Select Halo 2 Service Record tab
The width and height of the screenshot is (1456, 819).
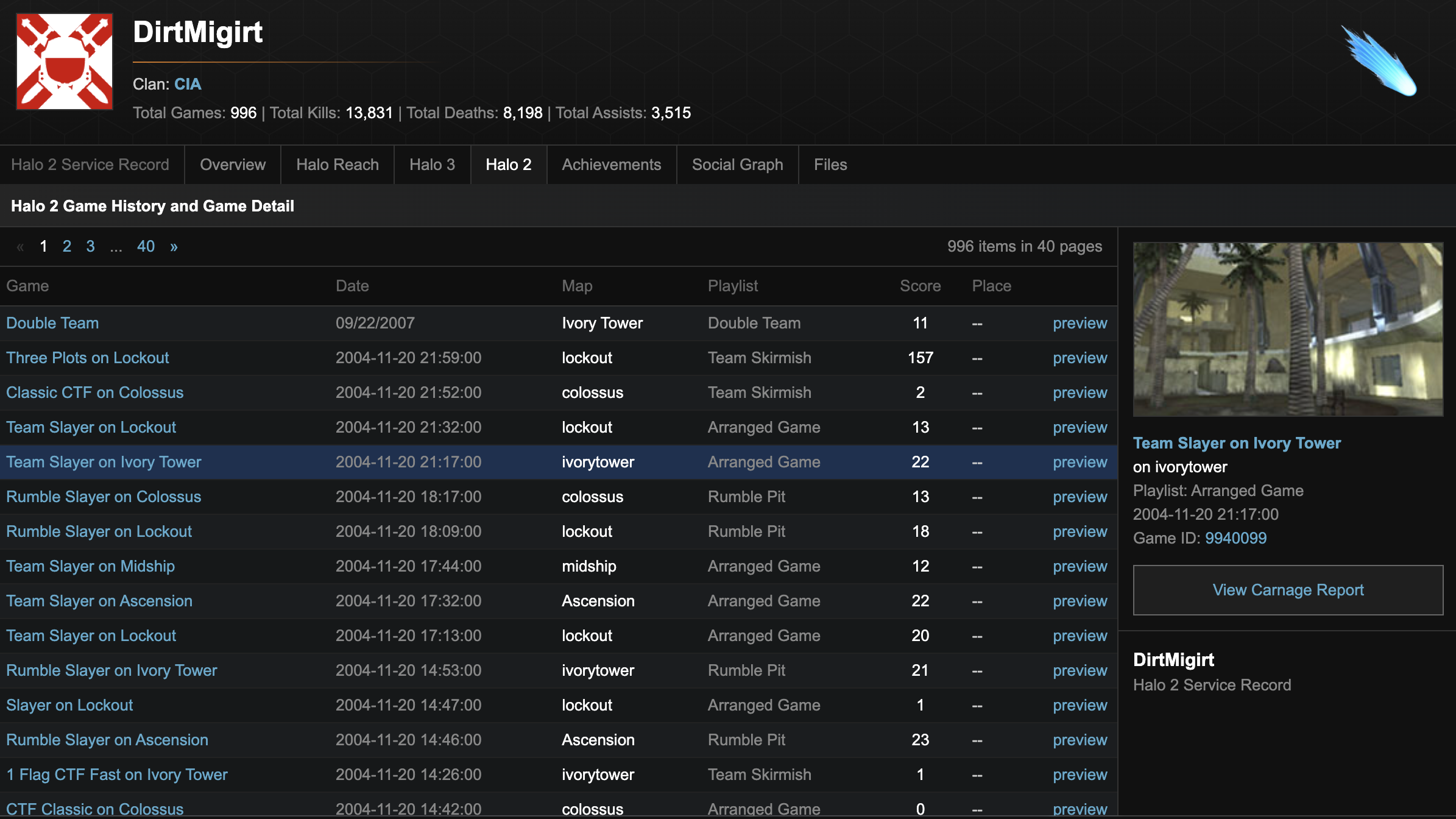(x=91, y=165)
